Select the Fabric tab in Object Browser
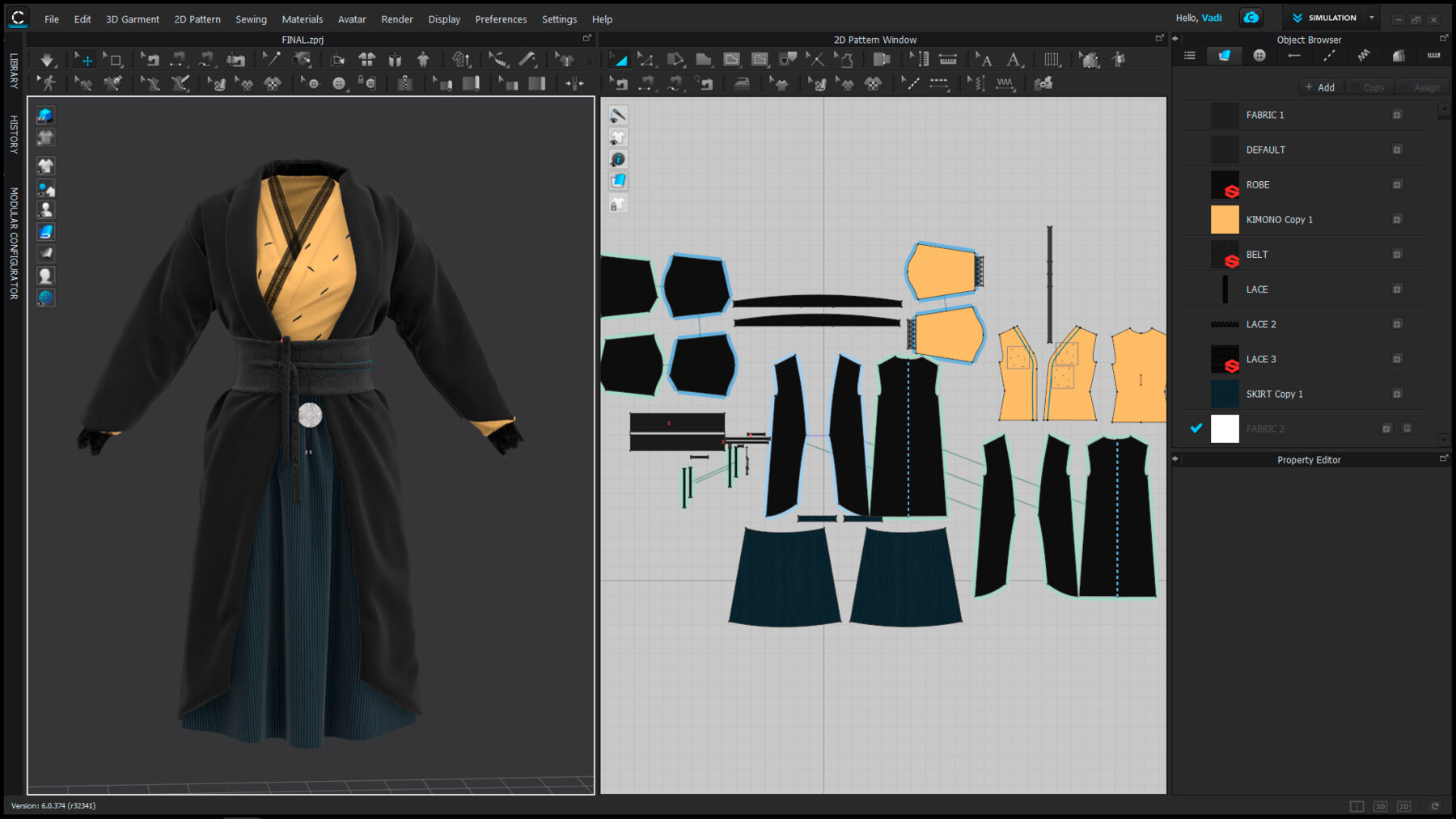The width and height of the screenshot is (1456, 819). (1224, 56)
